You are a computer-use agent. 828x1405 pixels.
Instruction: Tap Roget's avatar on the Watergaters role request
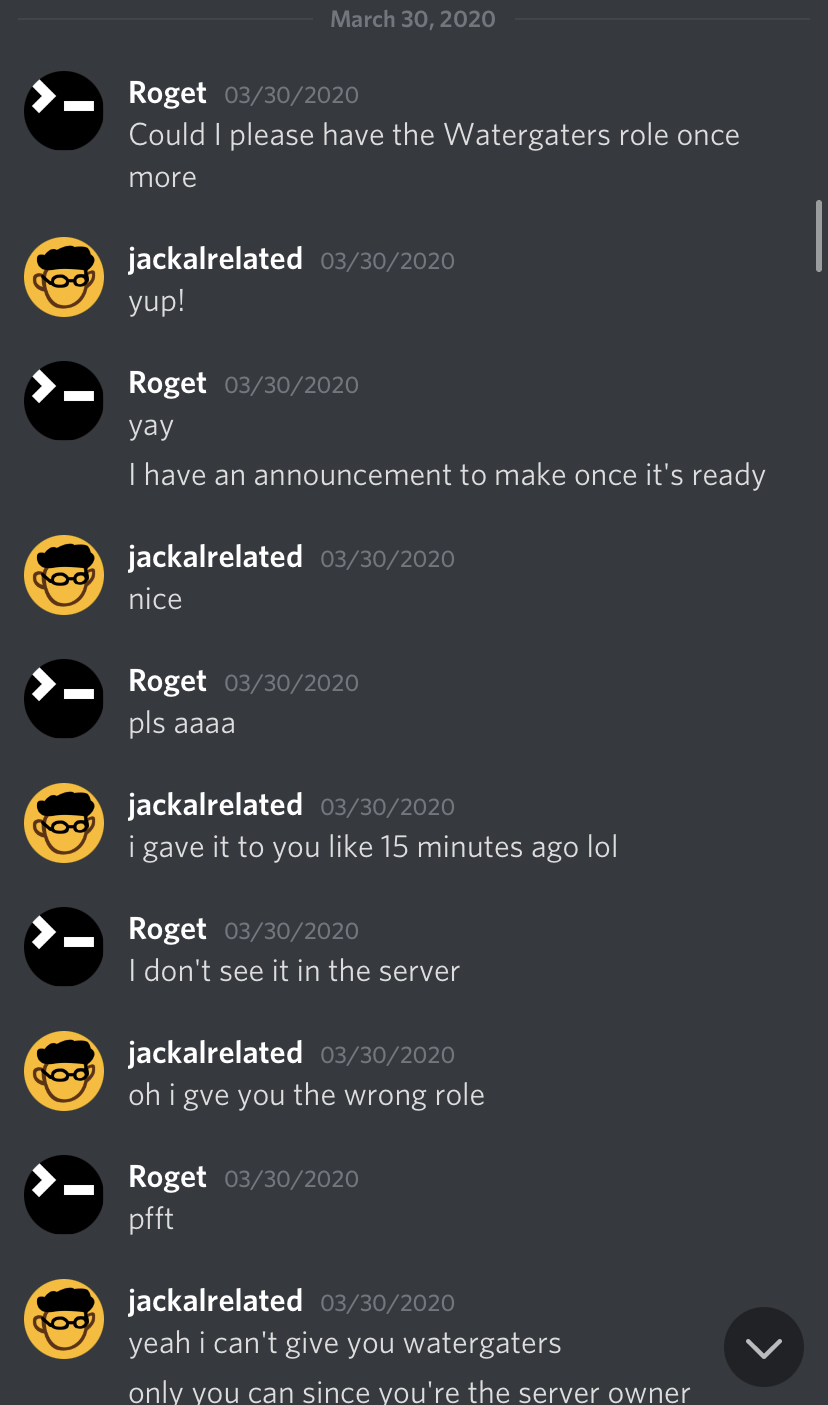(64, 111)
